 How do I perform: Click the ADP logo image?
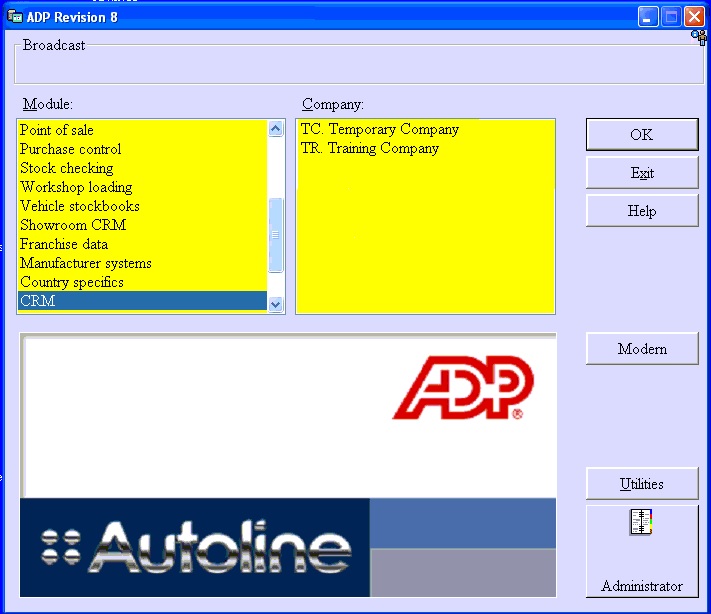coord(463,388)
